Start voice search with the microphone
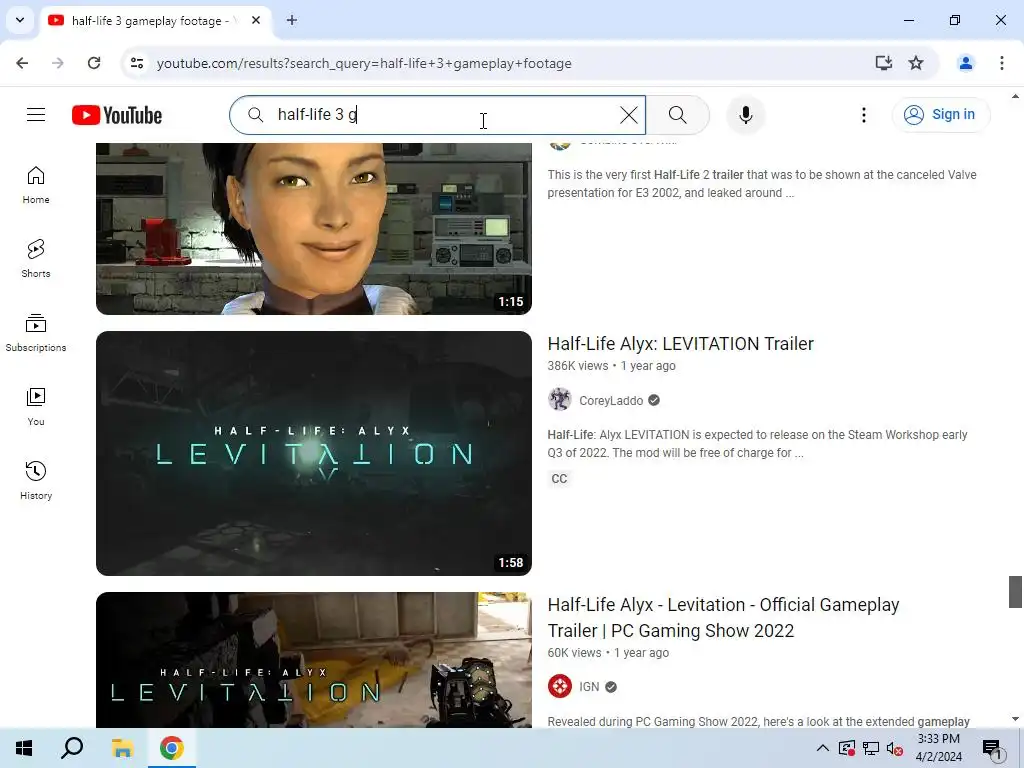1024x768 pixels. pos(746,115)
